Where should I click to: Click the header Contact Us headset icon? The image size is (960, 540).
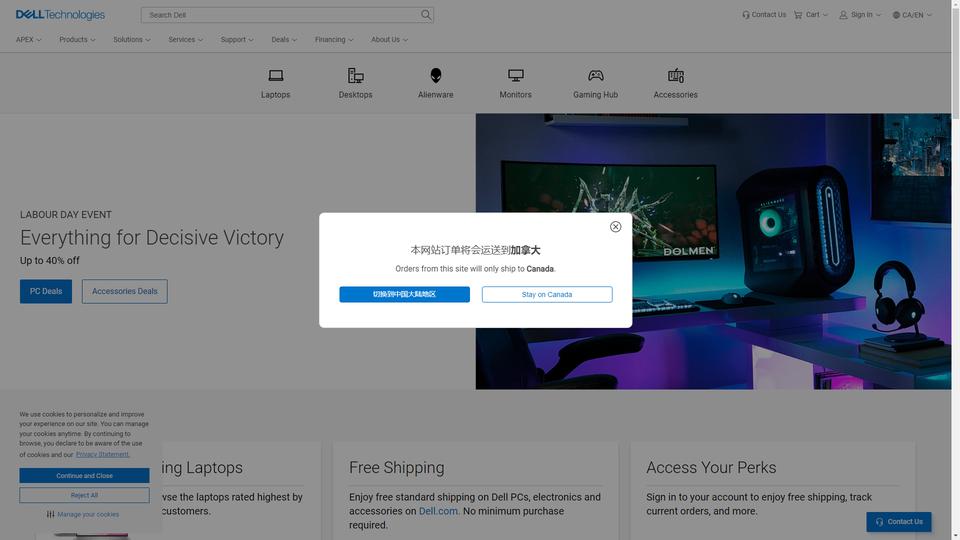point(746,15)
